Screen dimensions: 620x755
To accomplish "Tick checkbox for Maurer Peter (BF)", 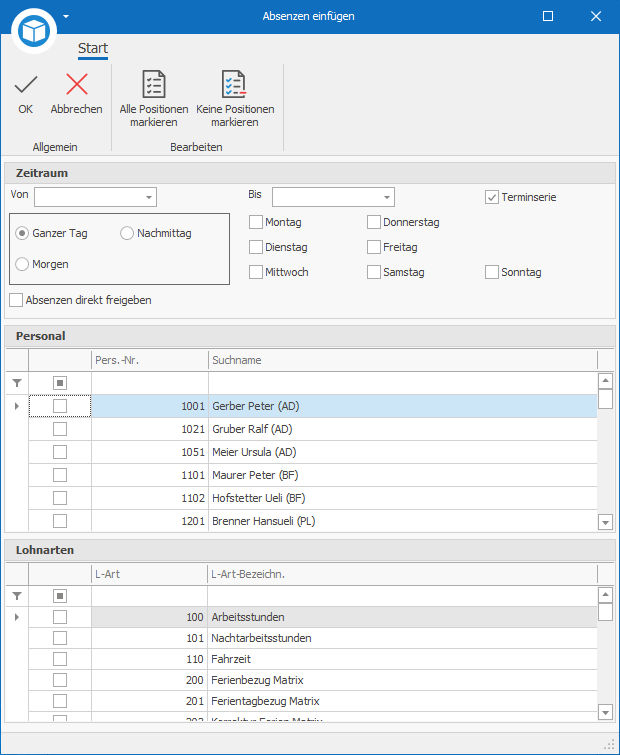I will point(60,475).
